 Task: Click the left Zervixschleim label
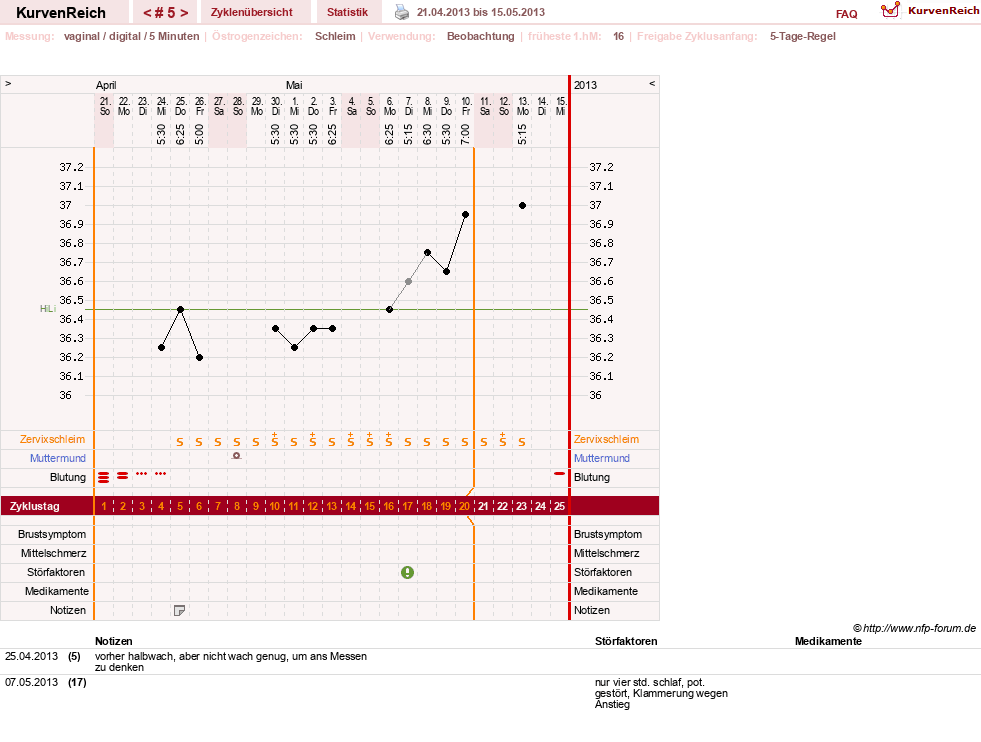[x=53, y=439]
